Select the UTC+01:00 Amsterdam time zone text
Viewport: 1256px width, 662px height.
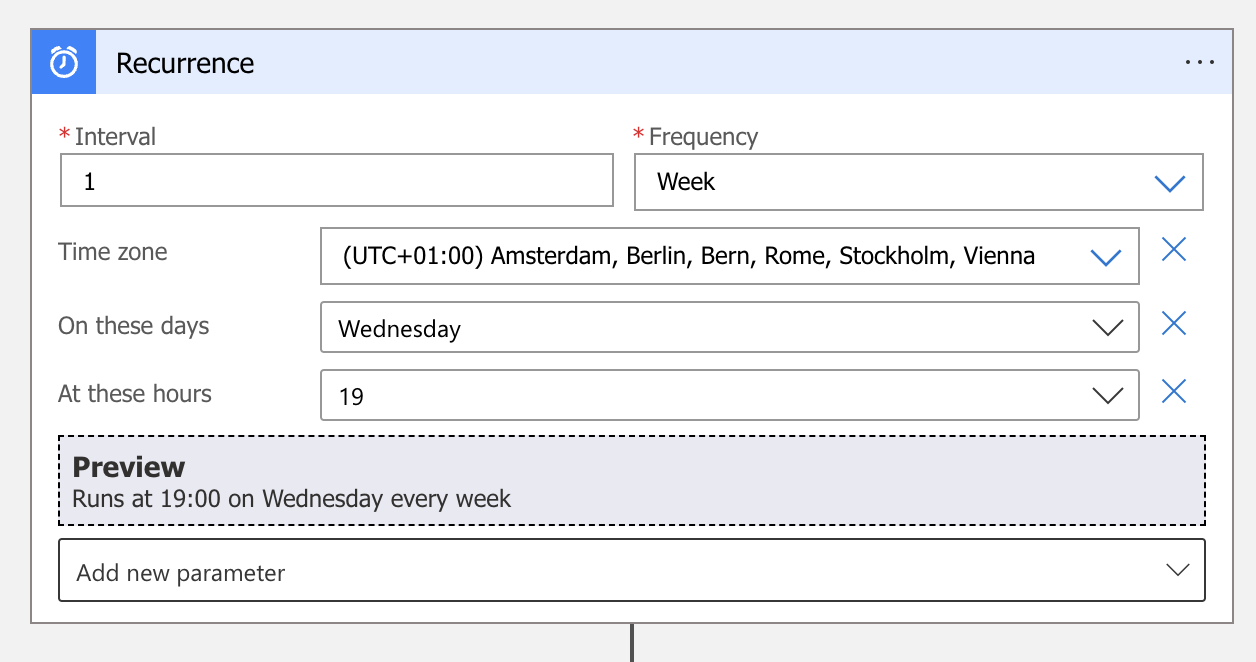[x=688, y=256]
